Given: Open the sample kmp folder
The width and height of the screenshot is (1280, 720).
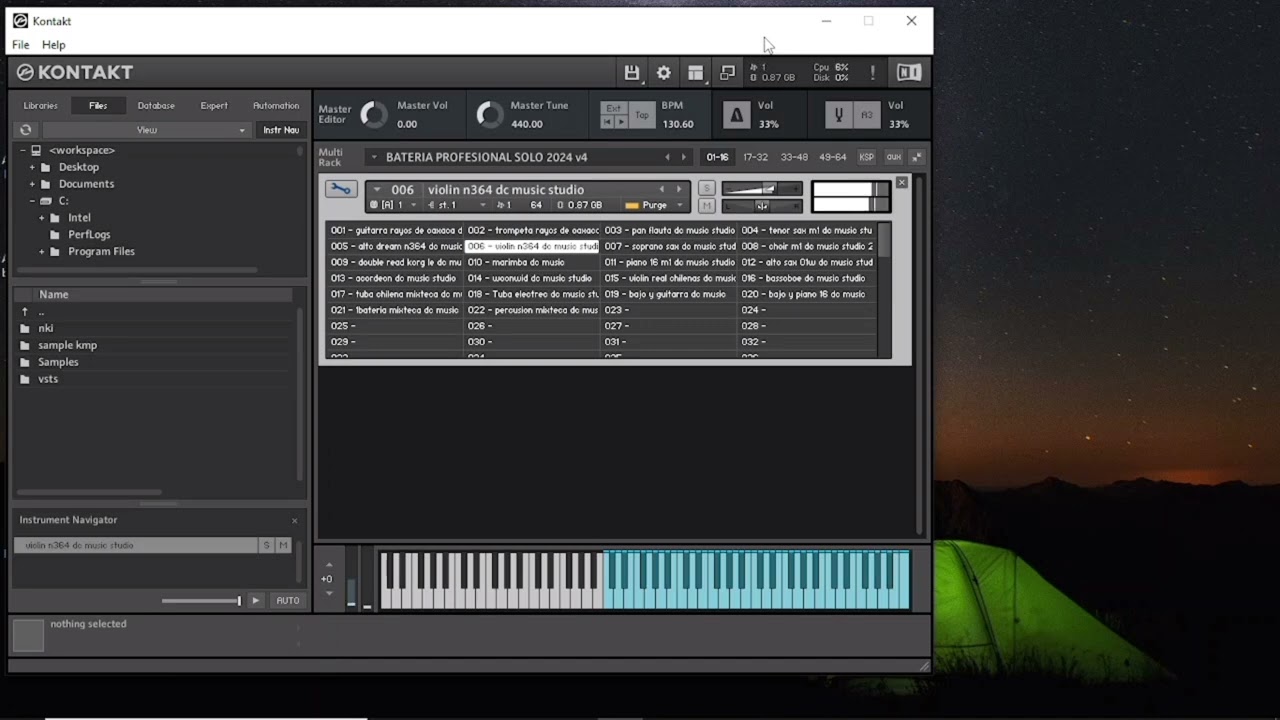Looking at the screenshot, I should [x=67, y=345].
